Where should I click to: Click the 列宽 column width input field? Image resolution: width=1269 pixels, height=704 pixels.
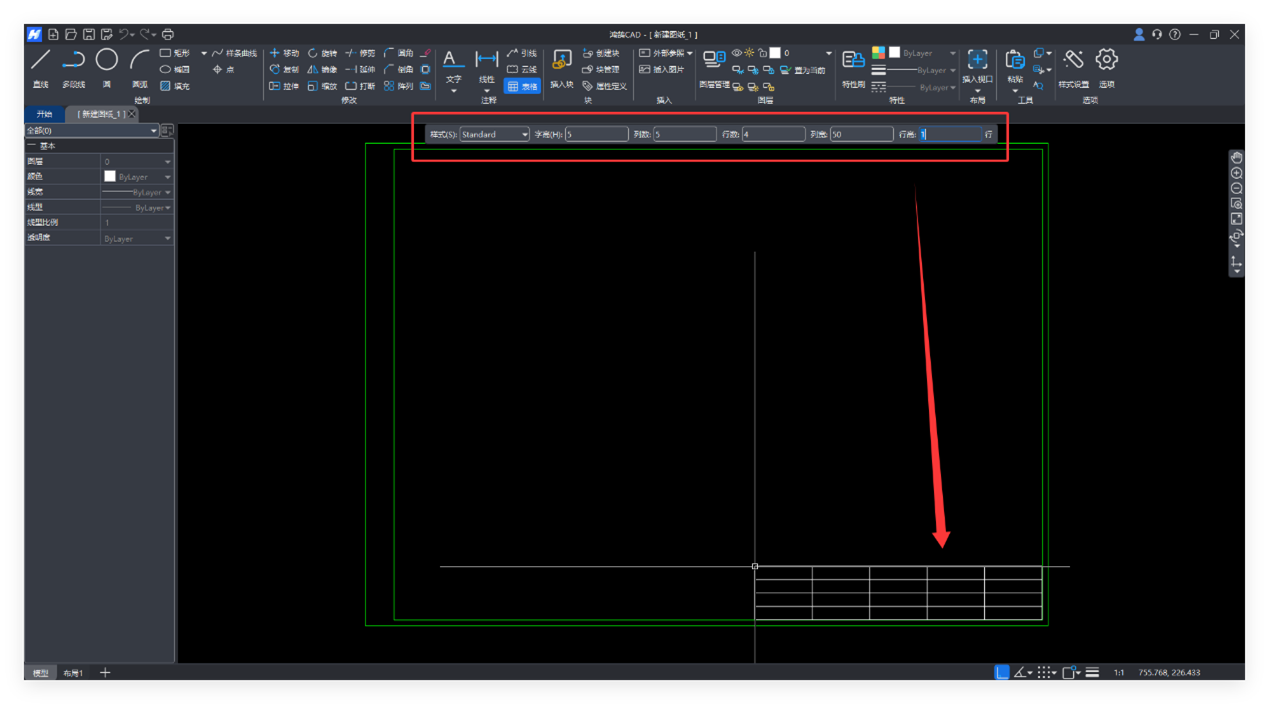pyautogui.click(x=861, y=134)
